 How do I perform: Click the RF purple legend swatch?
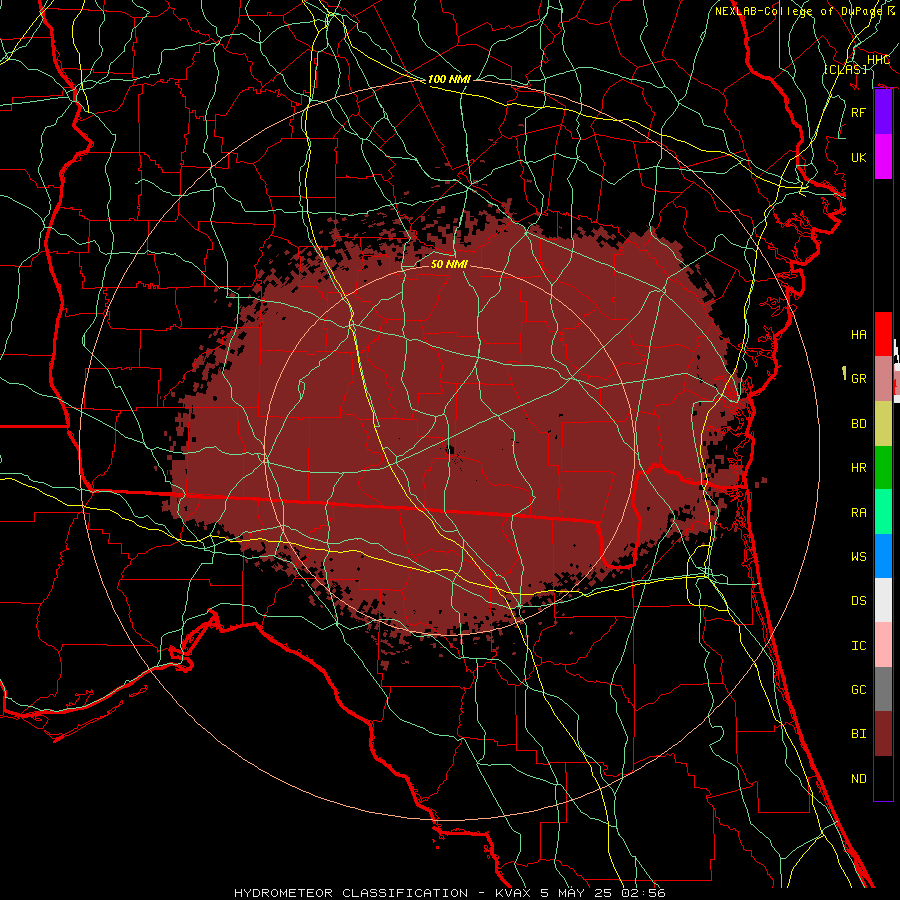[883, 112]
